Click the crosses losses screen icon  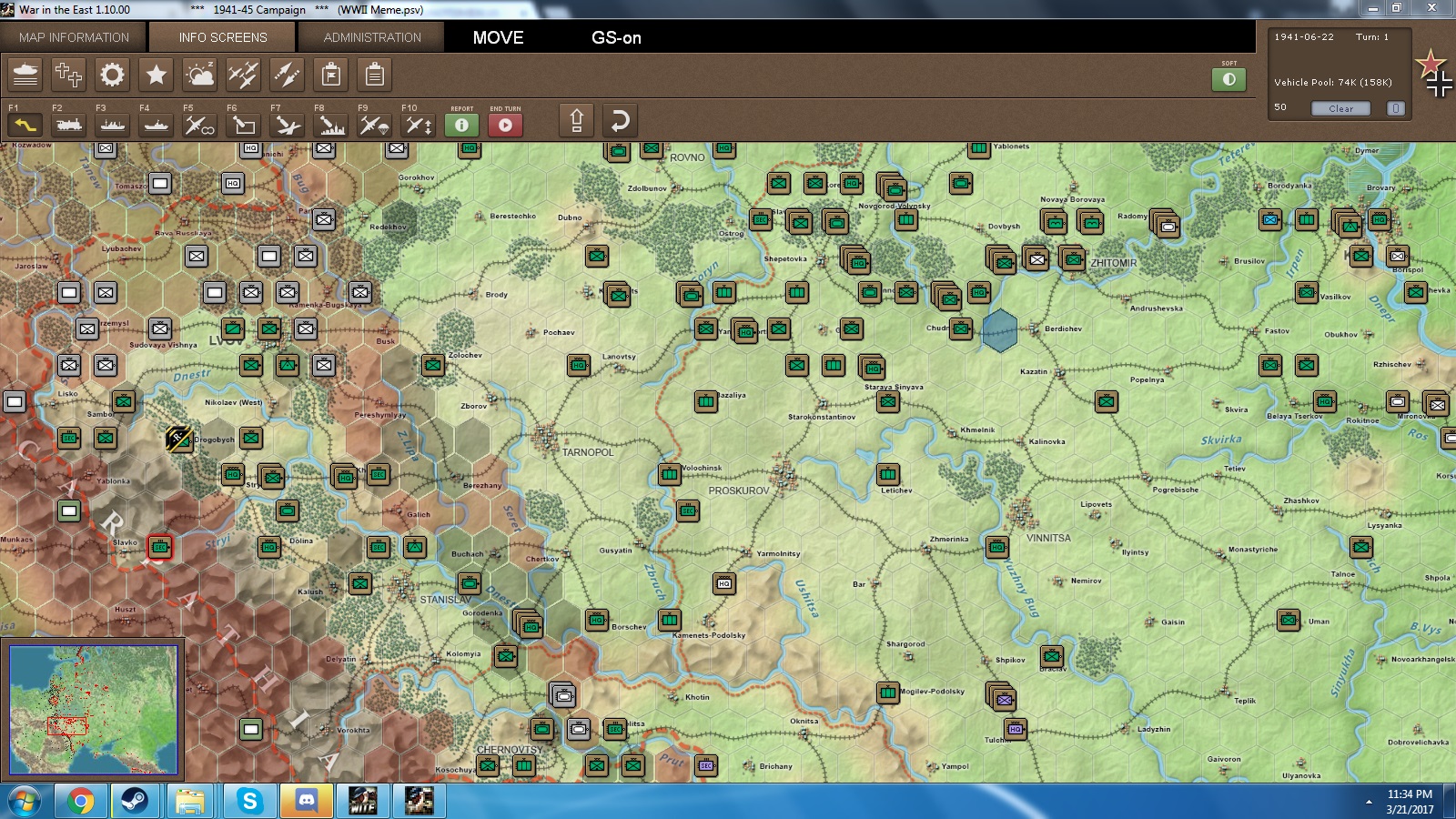[68, 75]
